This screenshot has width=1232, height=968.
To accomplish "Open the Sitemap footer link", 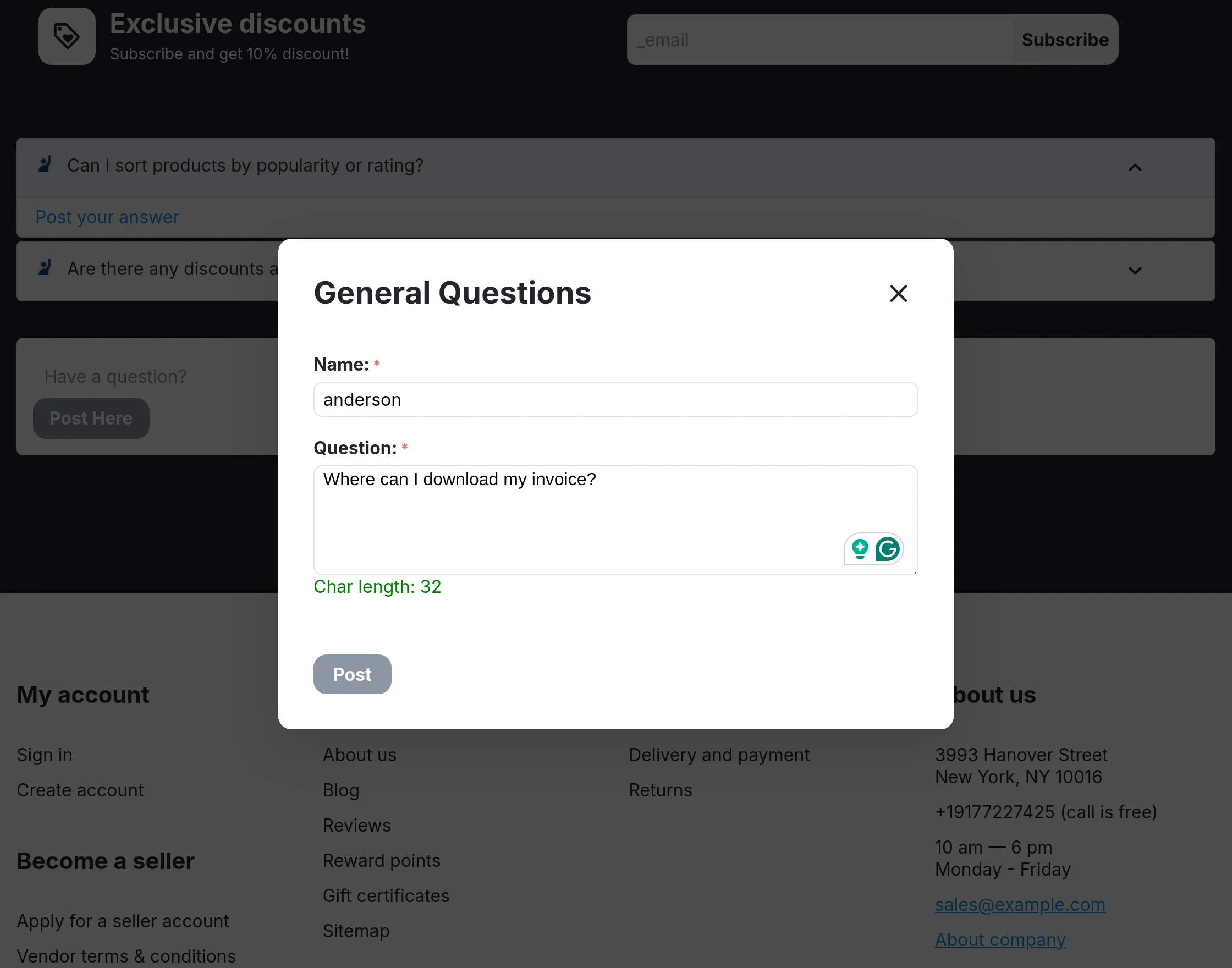I will 356,931.
